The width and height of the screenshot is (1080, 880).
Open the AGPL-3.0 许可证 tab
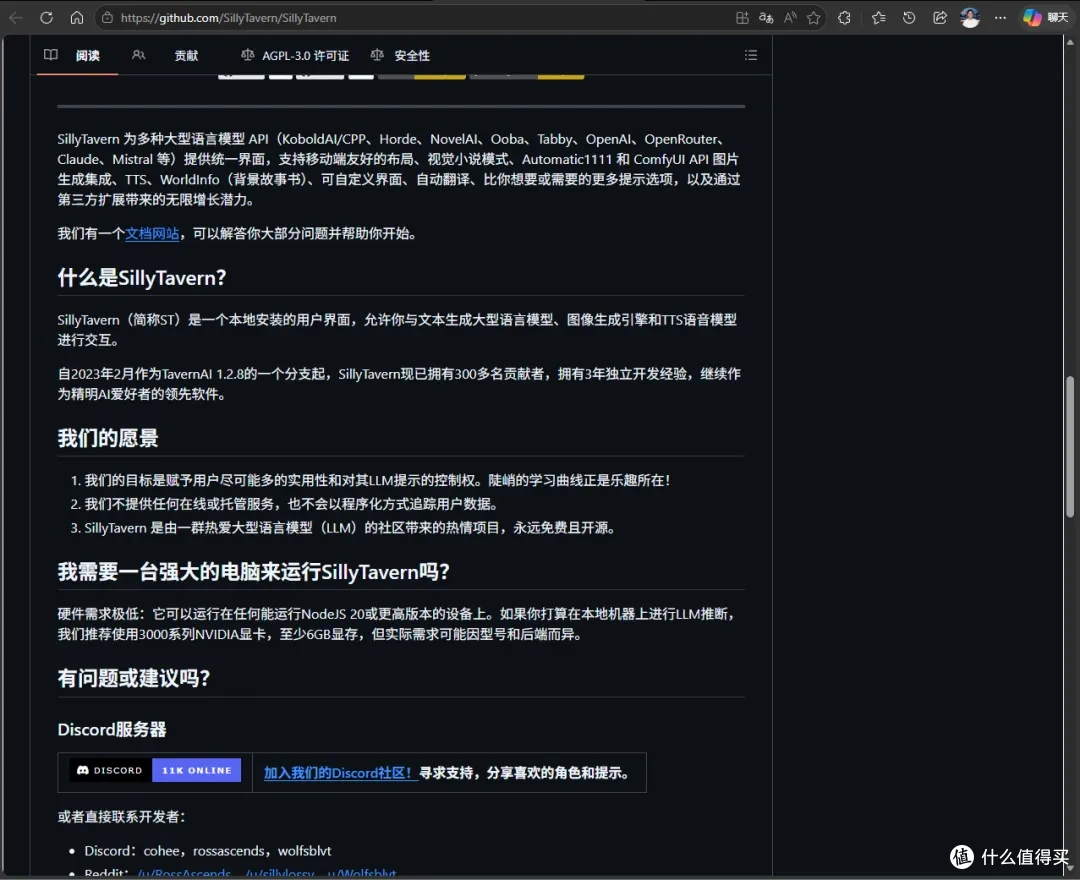[x=305, y=56]
